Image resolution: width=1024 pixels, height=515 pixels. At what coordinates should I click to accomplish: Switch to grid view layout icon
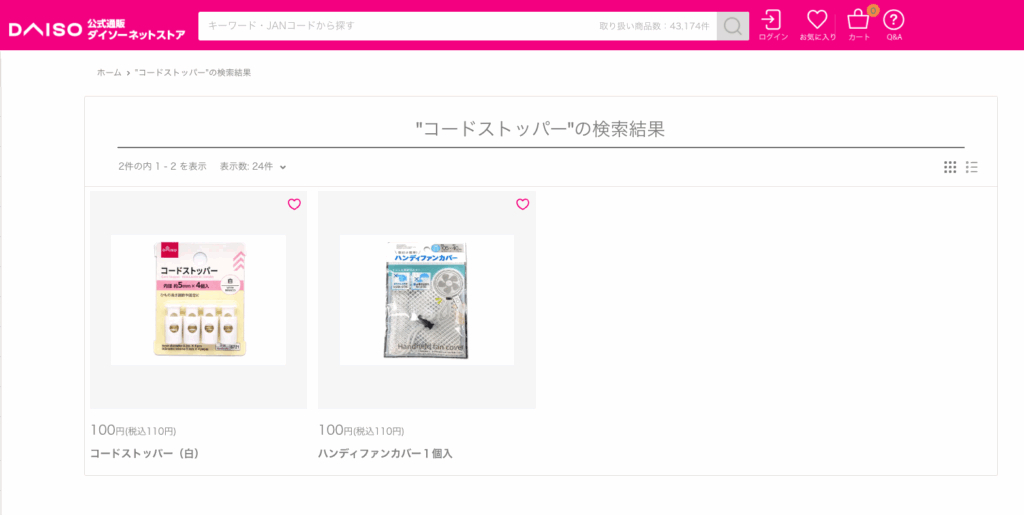(x=950, y=167)
